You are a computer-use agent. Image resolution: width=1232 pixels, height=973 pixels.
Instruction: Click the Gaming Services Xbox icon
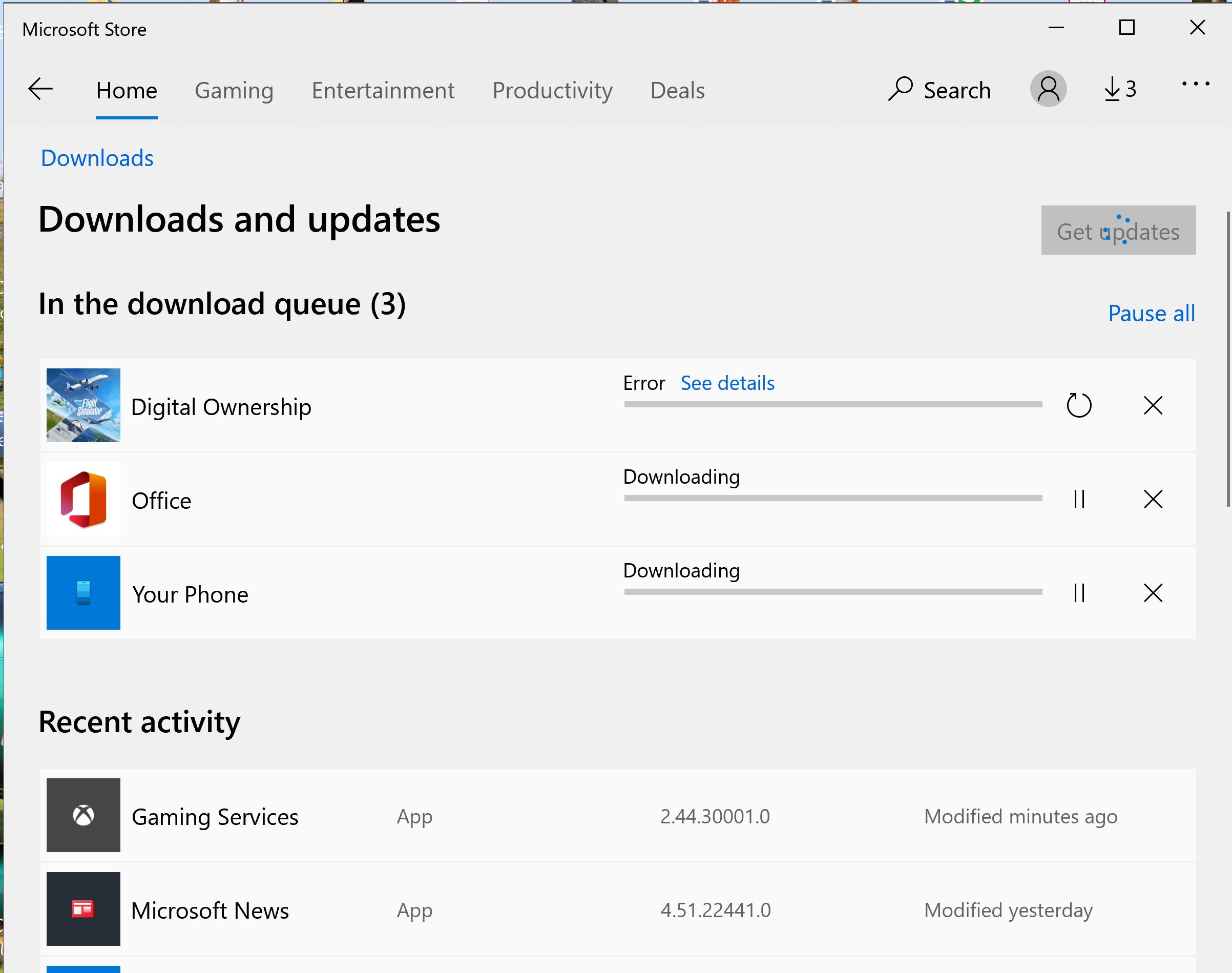point(83,815)
